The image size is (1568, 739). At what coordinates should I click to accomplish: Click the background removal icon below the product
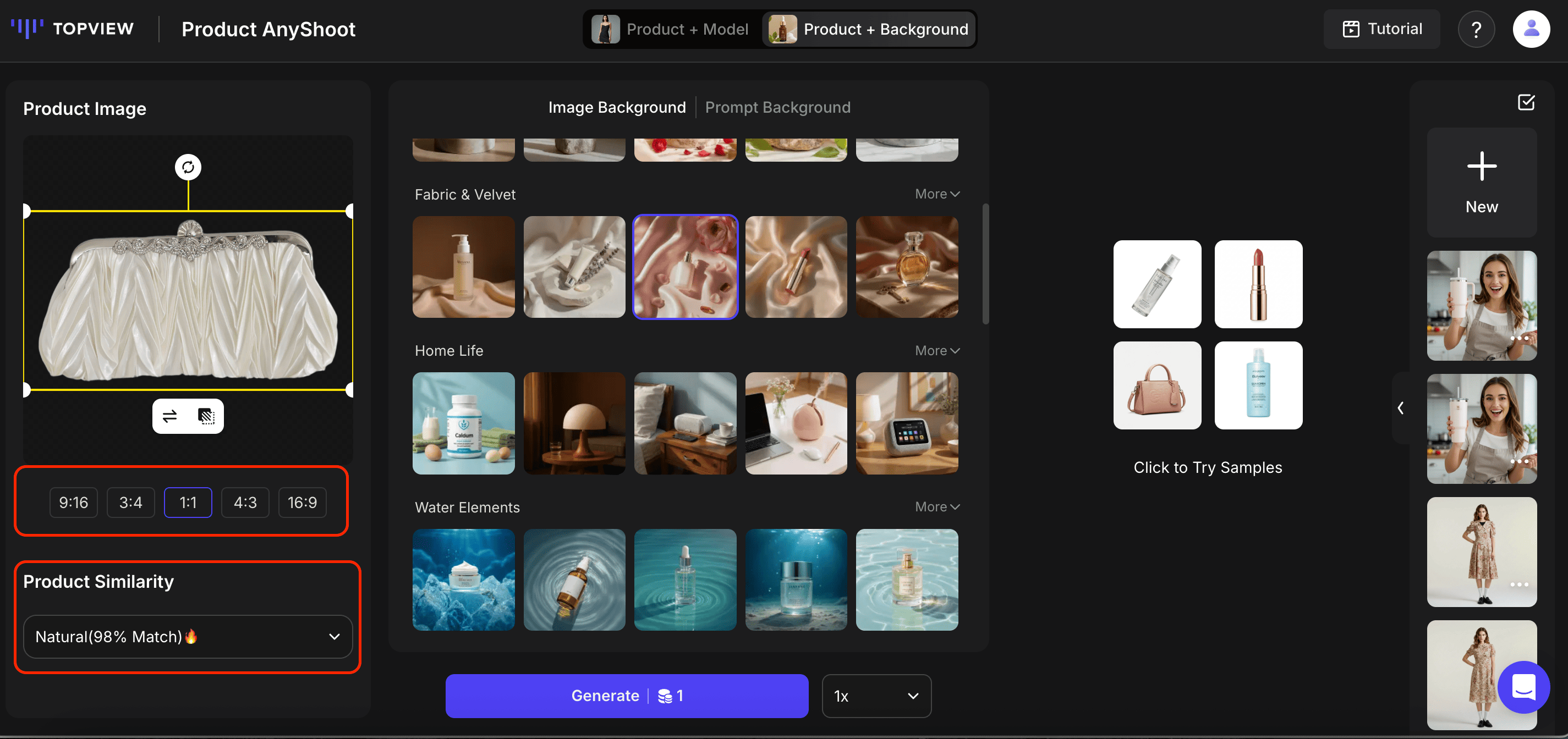point(206,416)
